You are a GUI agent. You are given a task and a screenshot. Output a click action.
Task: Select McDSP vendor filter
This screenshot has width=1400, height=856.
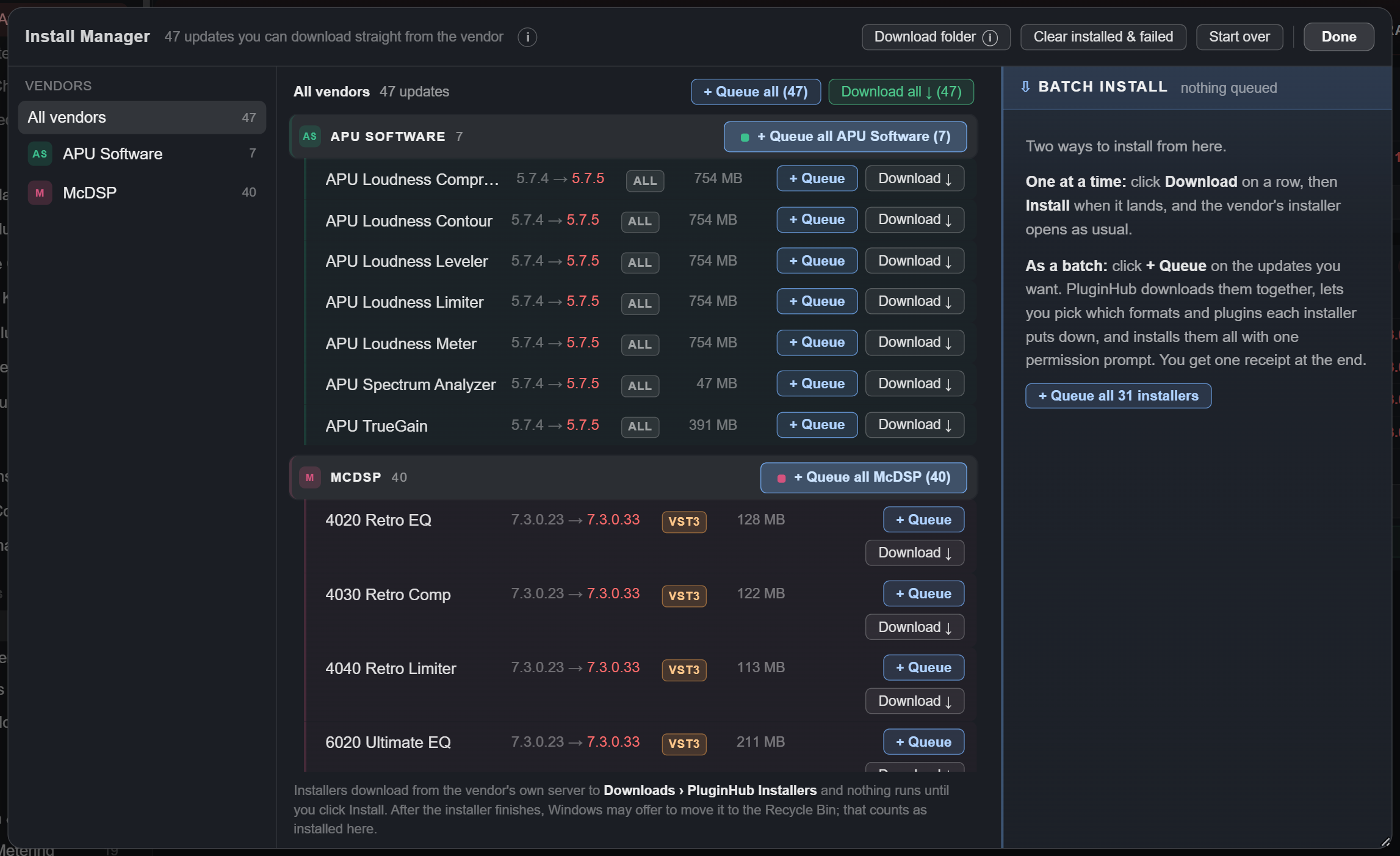click(x=142, y=193)
